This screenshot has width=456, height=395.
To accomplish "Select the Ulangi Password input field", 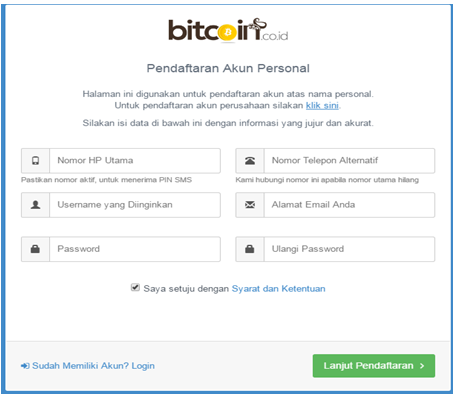I will 349,249.
